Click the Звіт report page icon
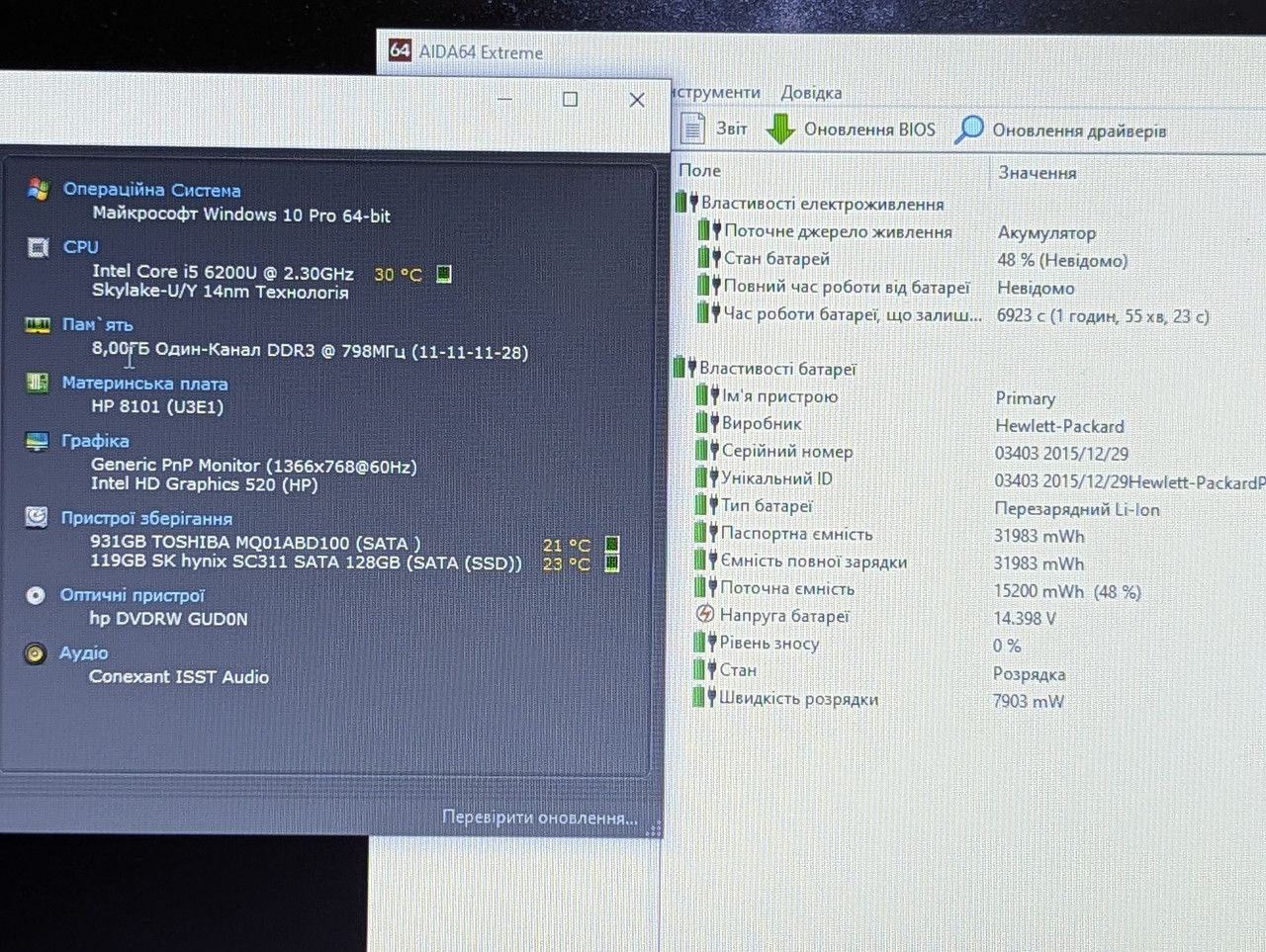The width and height of the screenshot is (1266, 952). pos(692,129)
